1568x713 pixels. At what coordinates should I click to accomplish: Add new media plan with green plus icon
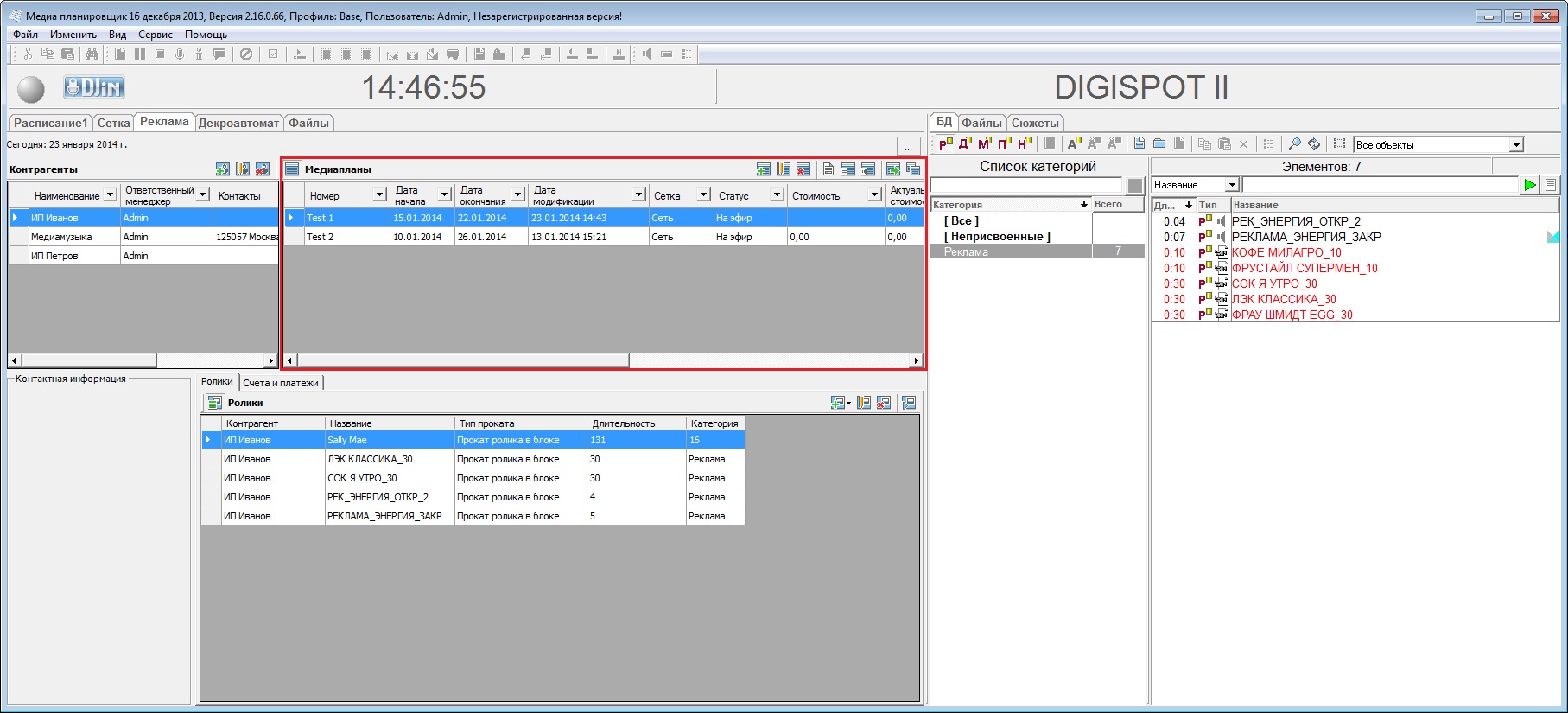coord(763,169)
